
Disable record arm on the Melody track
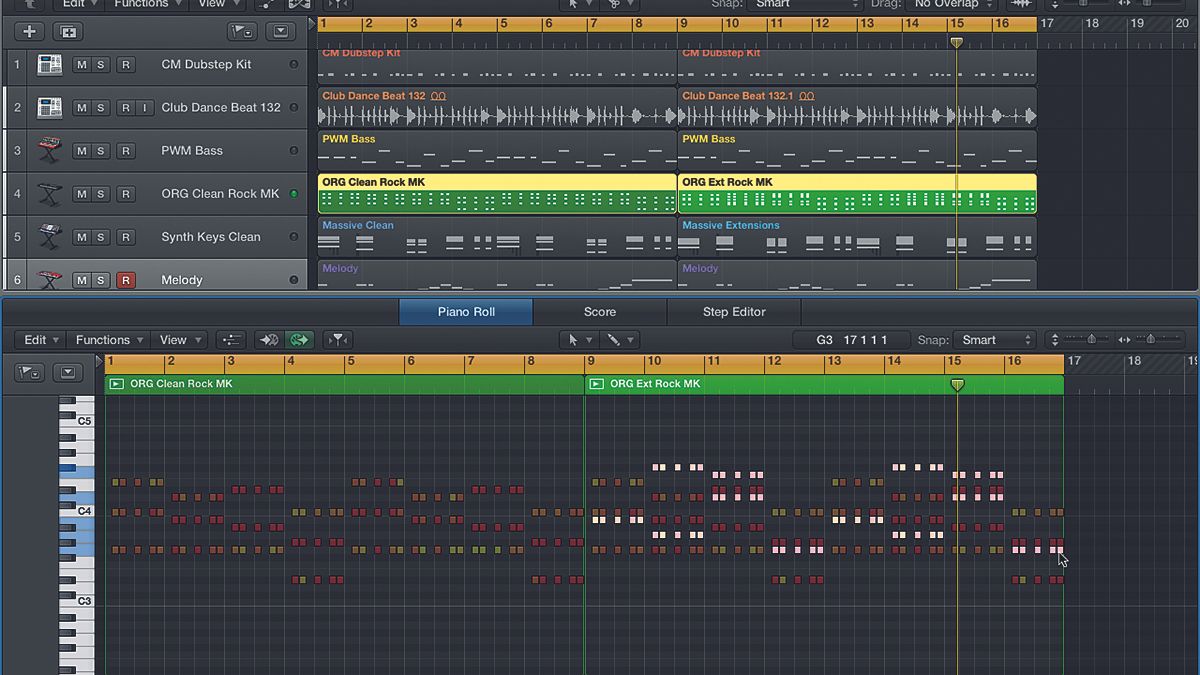tap(126, 280)
